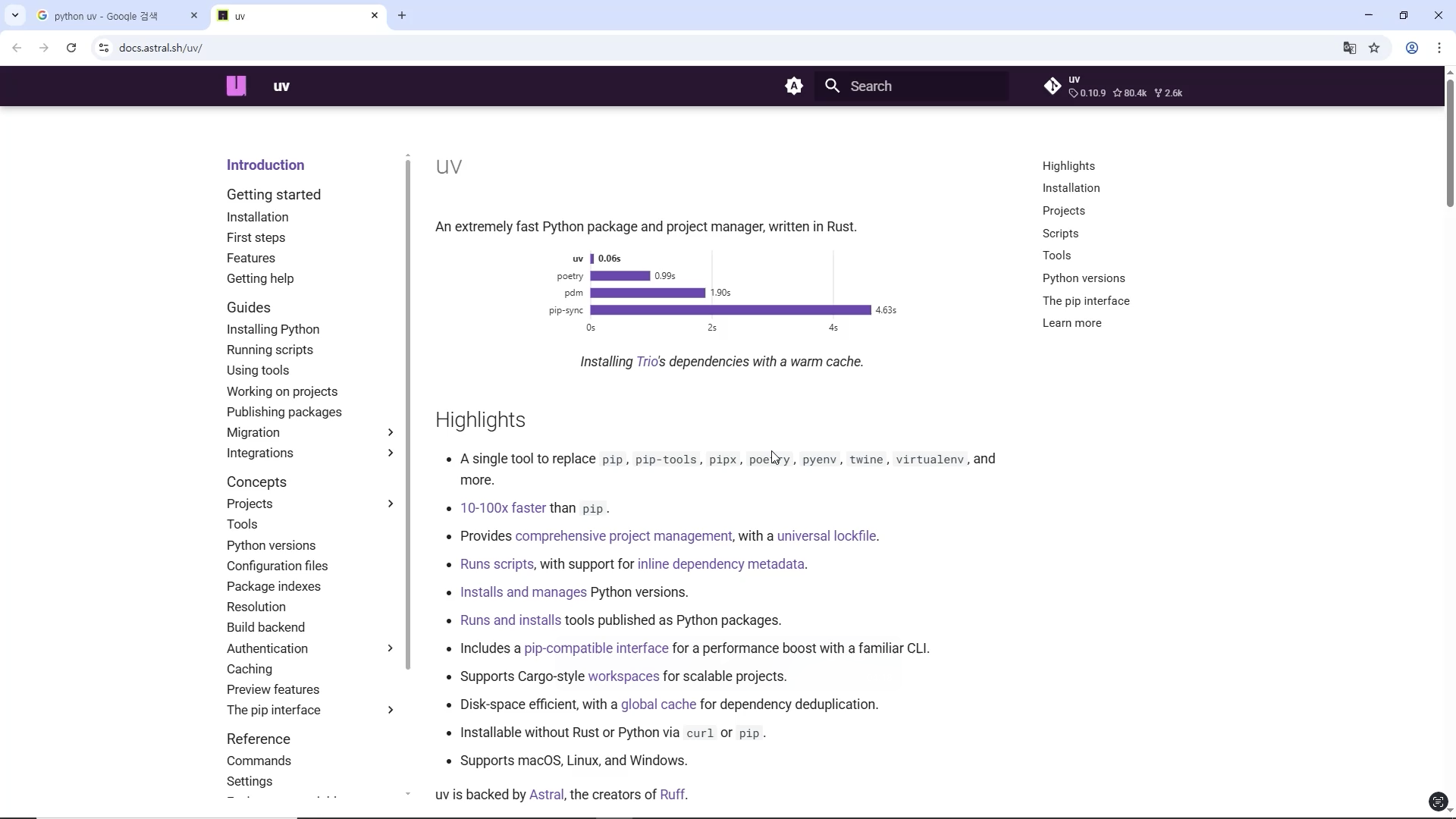Screen dimensions: 1456x819
Task: Click the search magnifier icon
Action: click(833, 86)
